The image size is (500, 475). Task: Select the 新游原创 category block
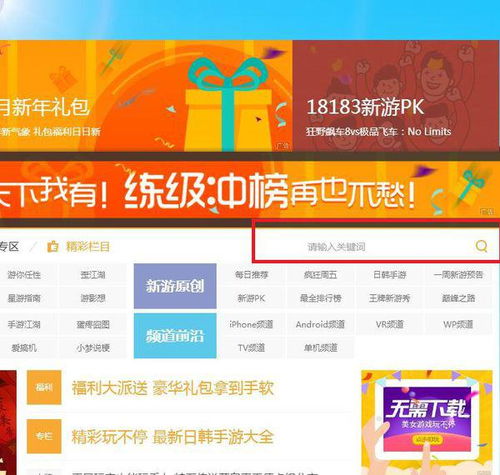pyautogui.click(x=175, y=286)
